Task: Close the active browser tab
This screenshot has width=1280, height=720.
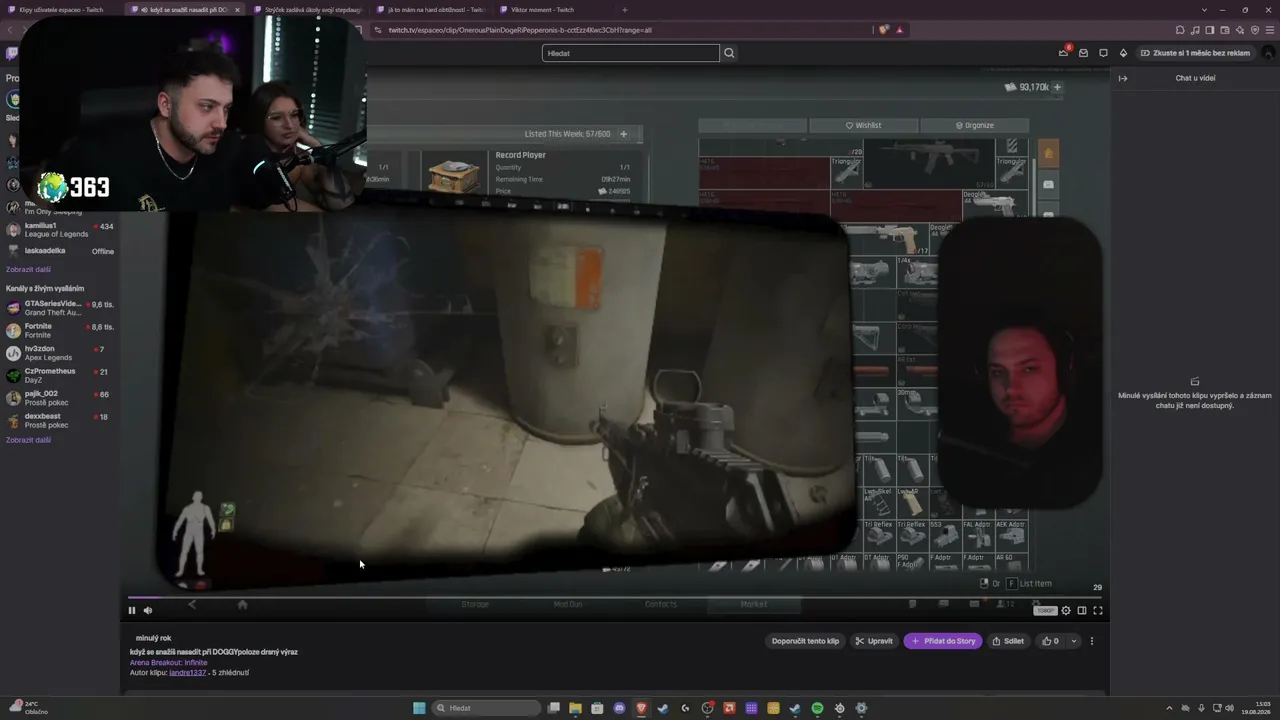Action: pos(237,10)
